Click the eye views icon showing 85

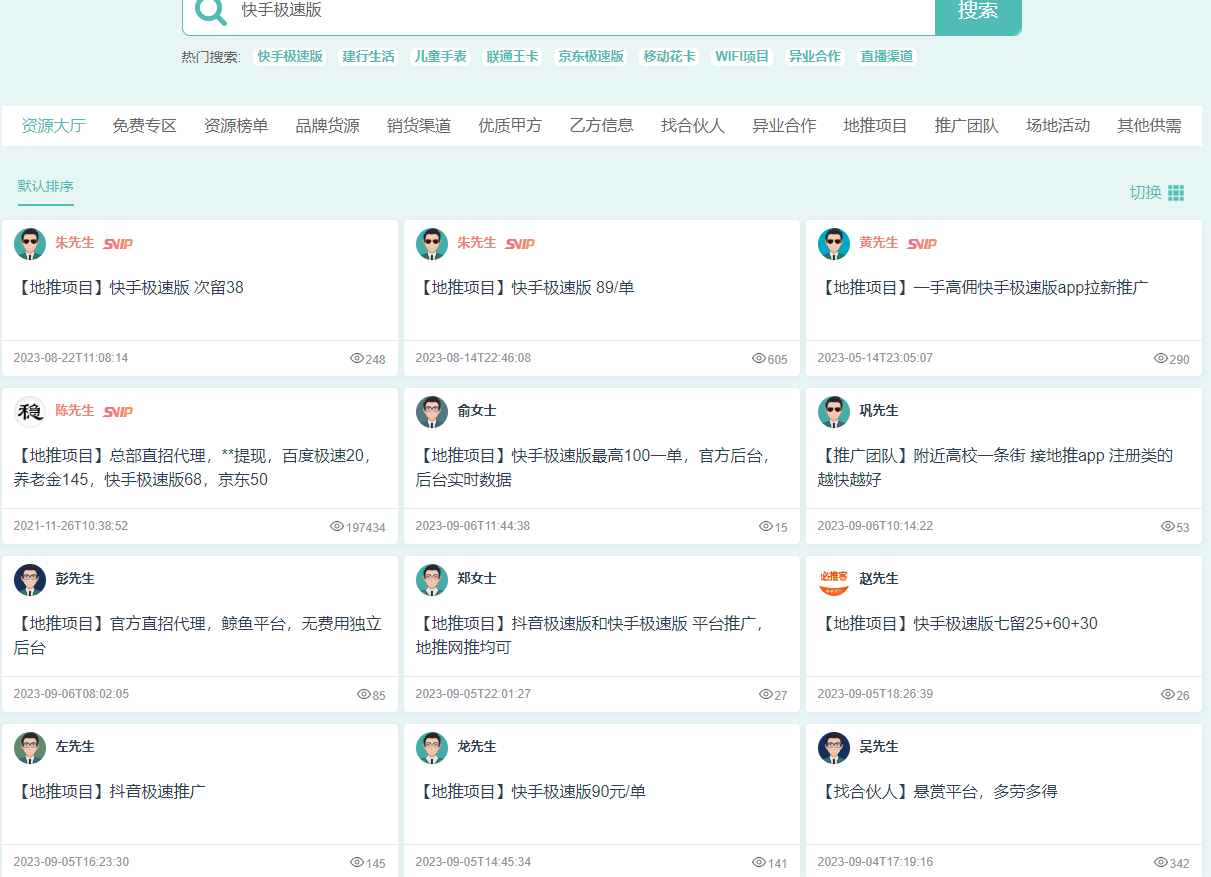point(364,694)
